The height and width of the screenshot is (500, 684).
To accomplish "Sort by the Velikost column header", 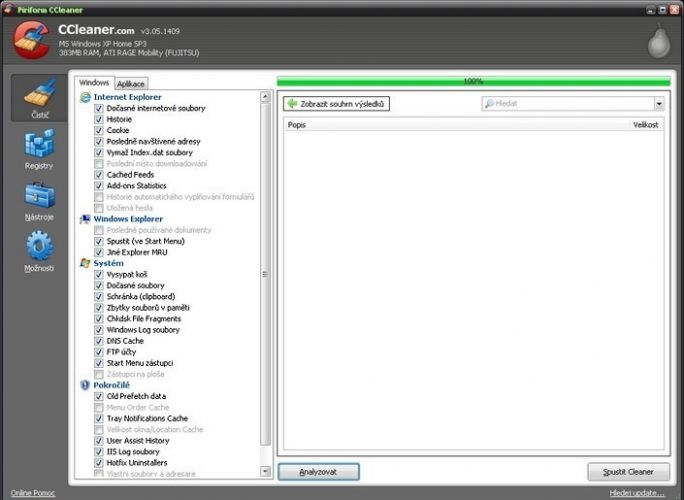I will 646,125.
